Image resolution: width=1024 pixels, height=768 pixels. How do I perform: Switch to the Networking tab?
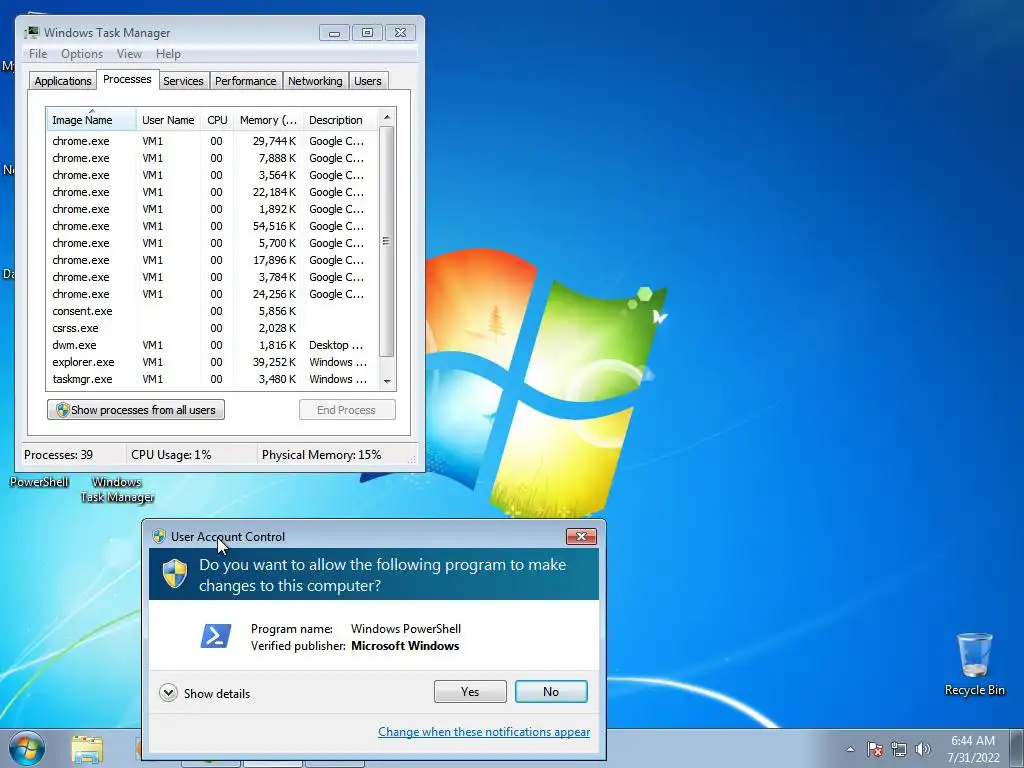315,80
